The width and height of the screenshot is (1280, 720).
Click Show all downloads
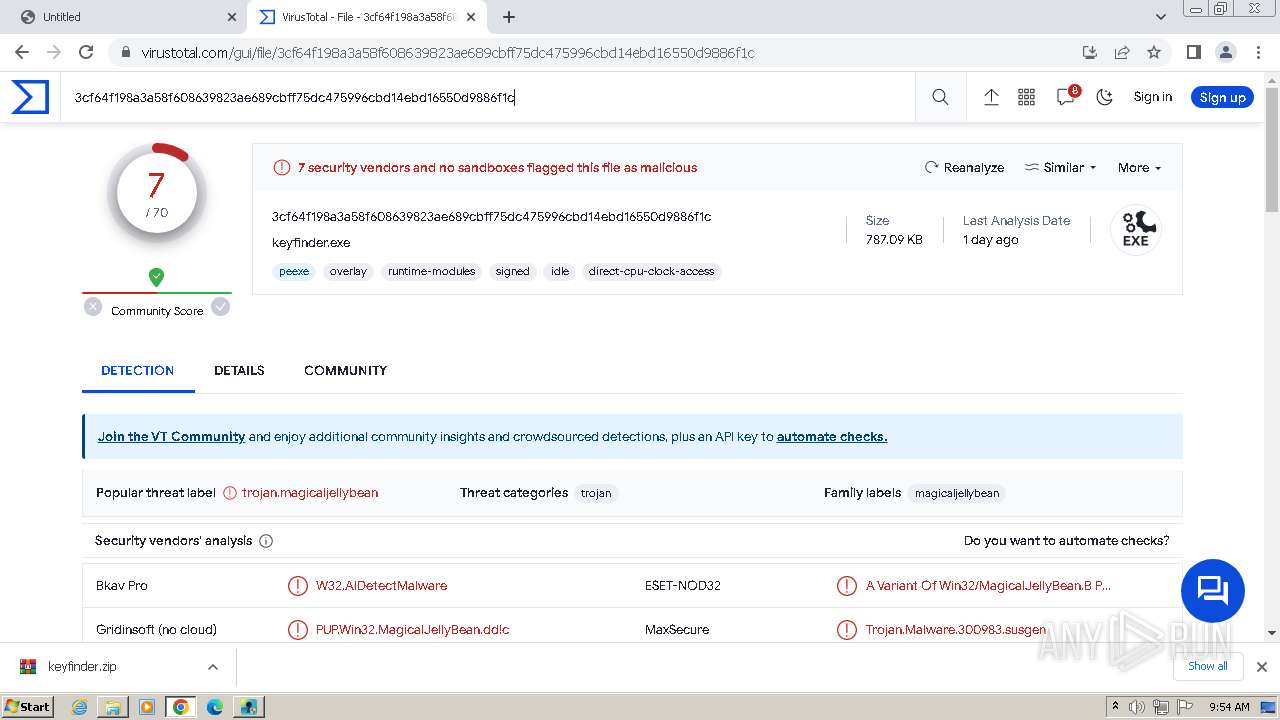pos(1208,666)
